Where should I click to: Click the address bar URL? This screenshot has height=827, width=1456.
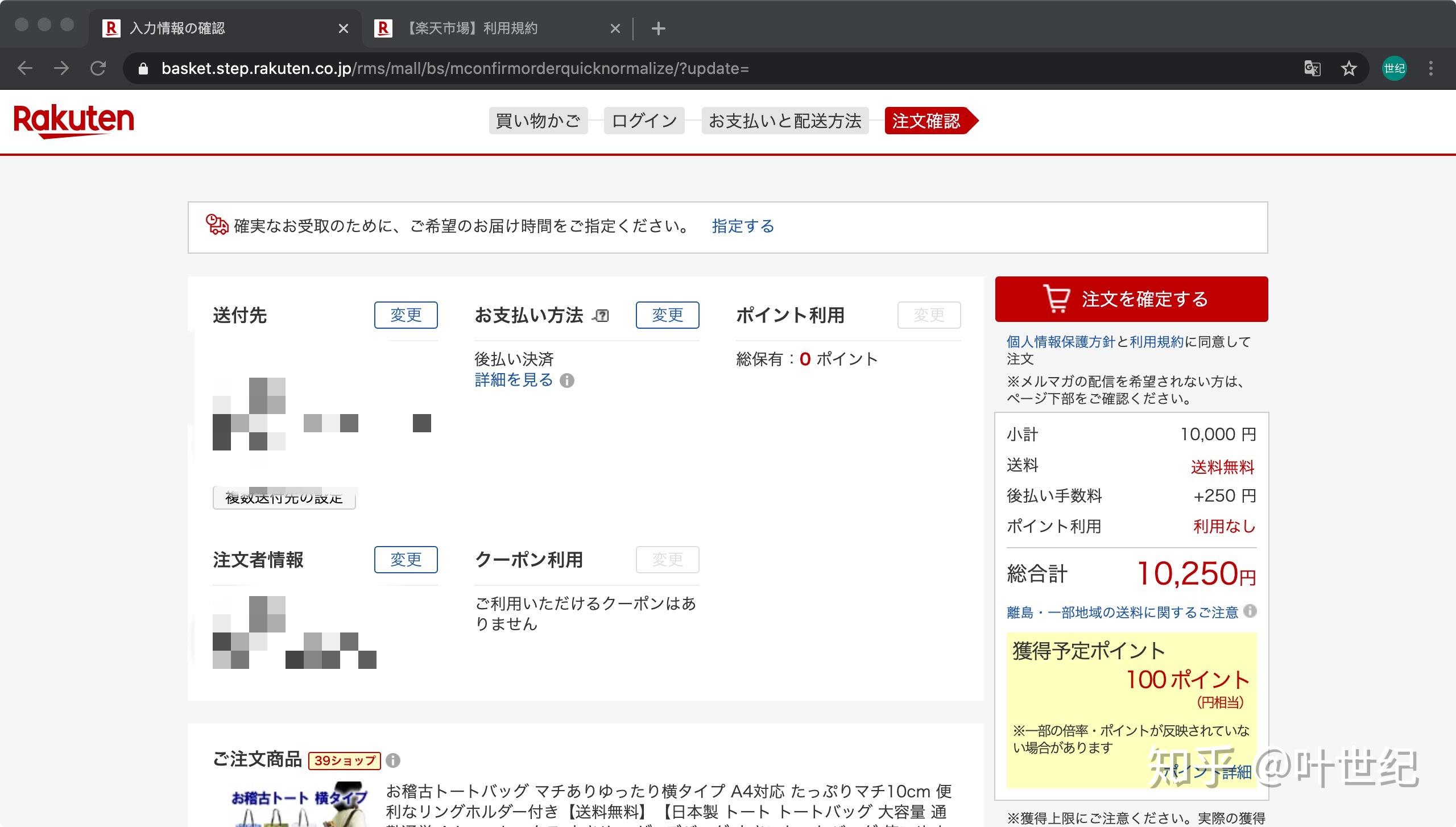(x=455, y=69)
